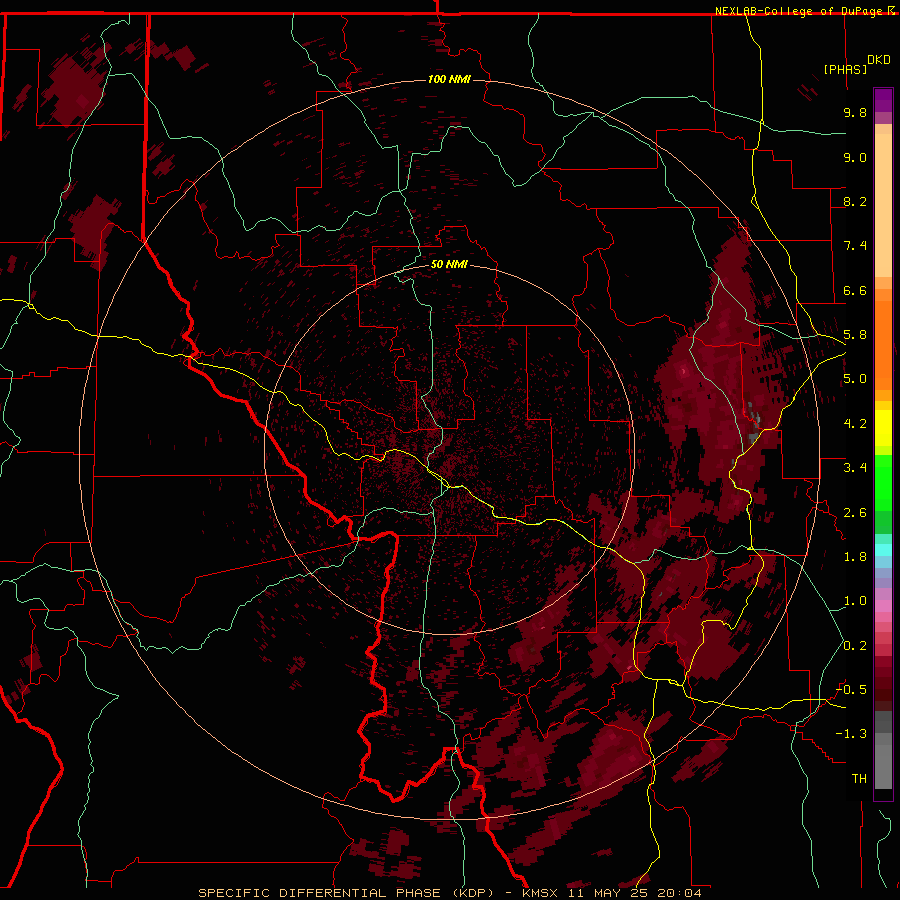Click the TH threshold label on the scale
900x900 pixels.
coord(859,779)
